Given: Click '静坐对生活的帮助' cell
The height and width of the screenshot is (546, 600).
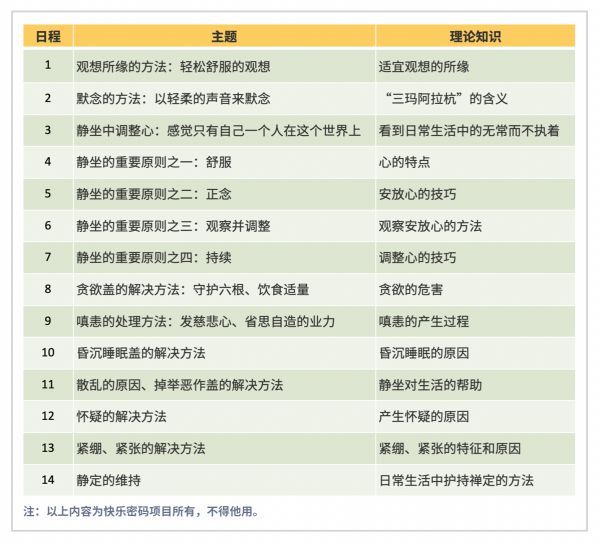Looking at the screenshot, I should tap(475, 385).
